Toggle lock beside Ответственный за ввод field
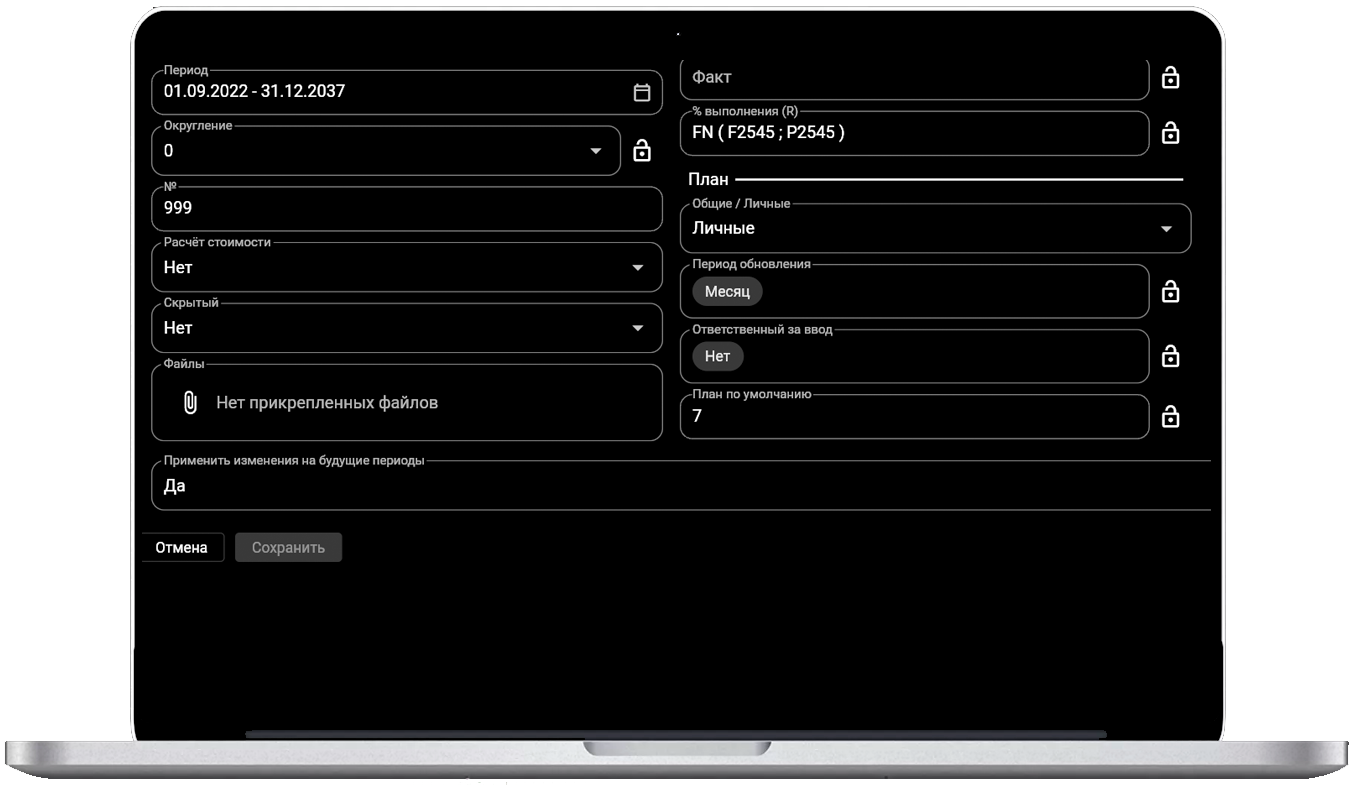The height and width of the screenshot is (785, 1352). point(1170,357)
